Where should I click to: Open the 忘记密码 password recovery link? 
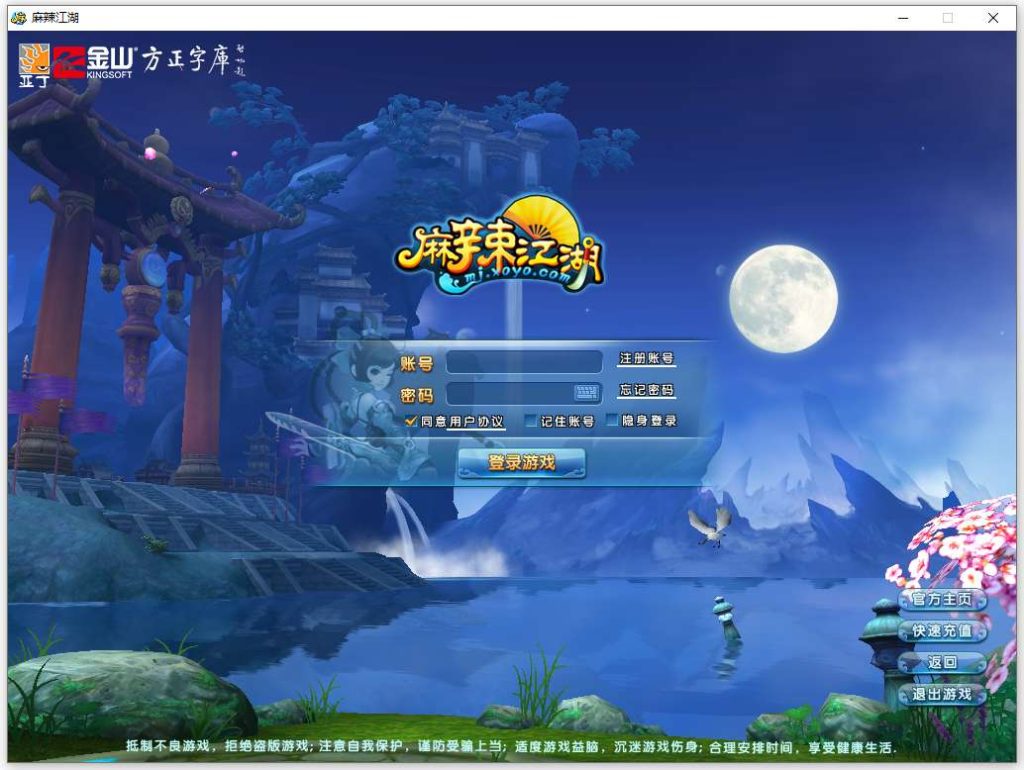[645, 391]
